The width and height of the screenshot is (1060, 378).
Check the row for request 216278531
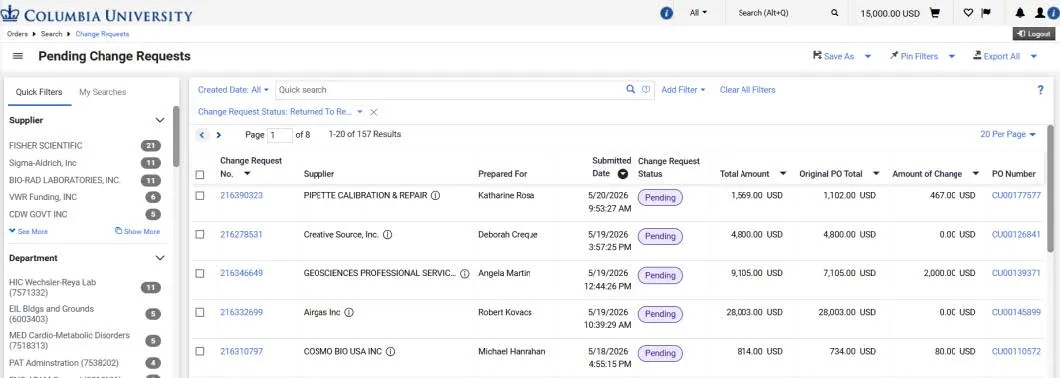point(199,235)
